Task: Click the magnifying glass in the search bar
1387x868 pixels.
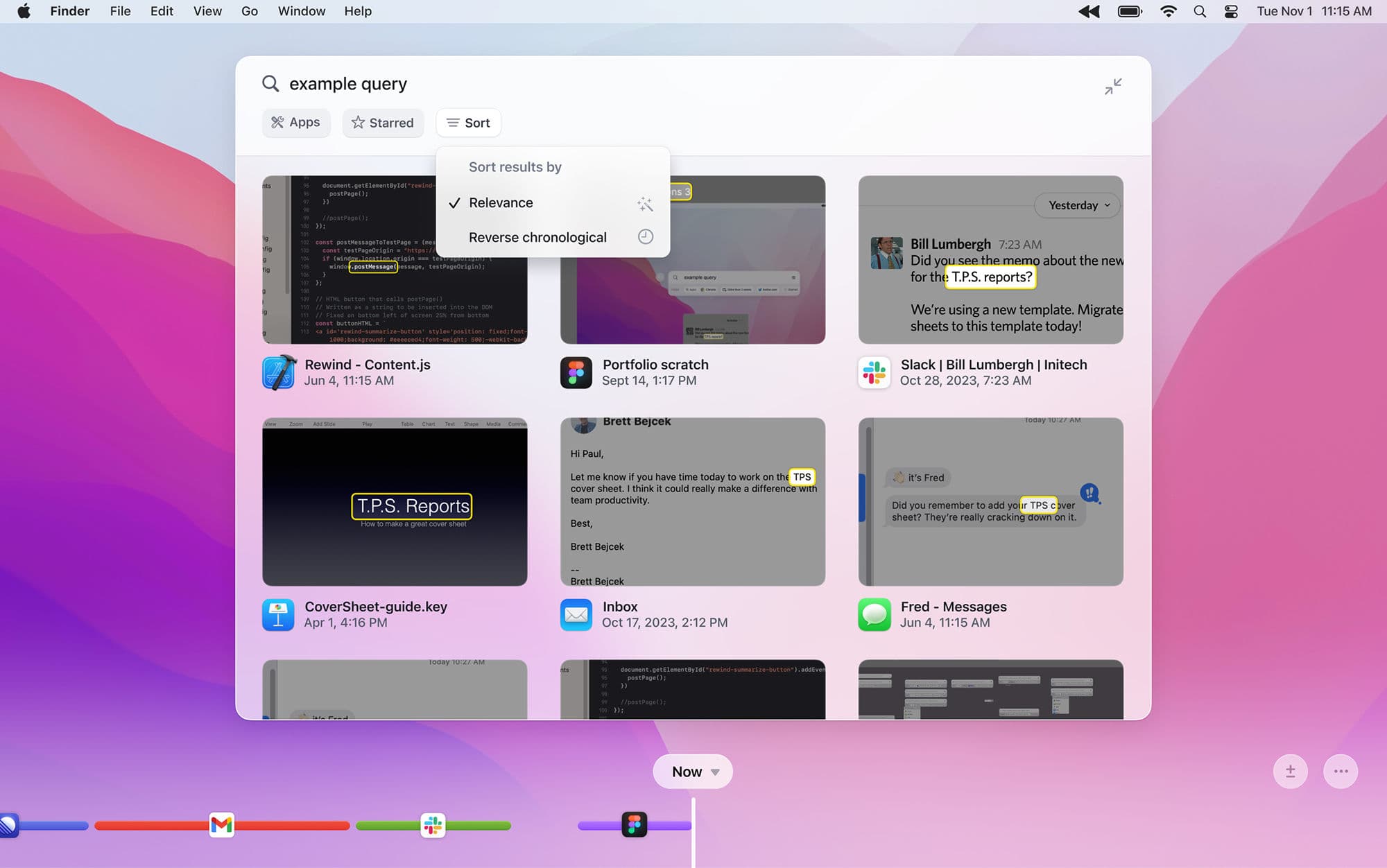Action: [271, 83]
